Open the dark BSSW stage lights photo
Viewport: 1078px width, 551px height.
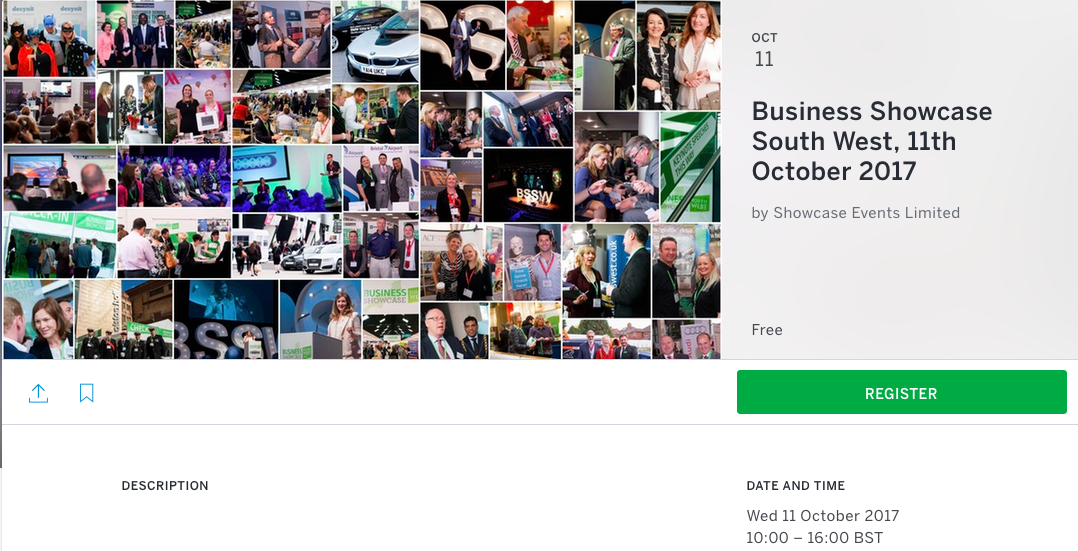coord(528,185)
